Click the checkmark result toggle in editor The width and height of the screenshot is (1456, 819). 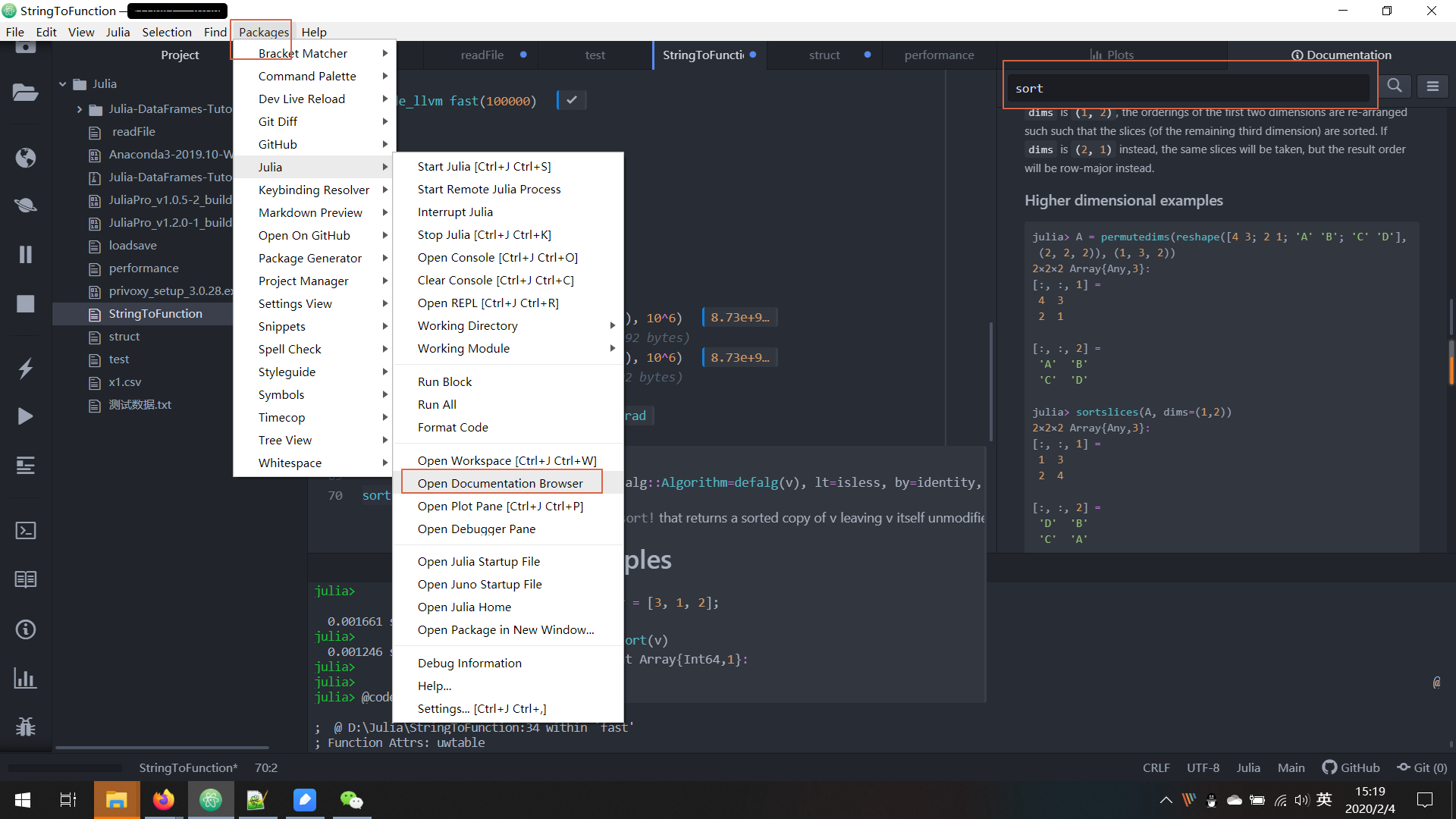tap(572, 100)
